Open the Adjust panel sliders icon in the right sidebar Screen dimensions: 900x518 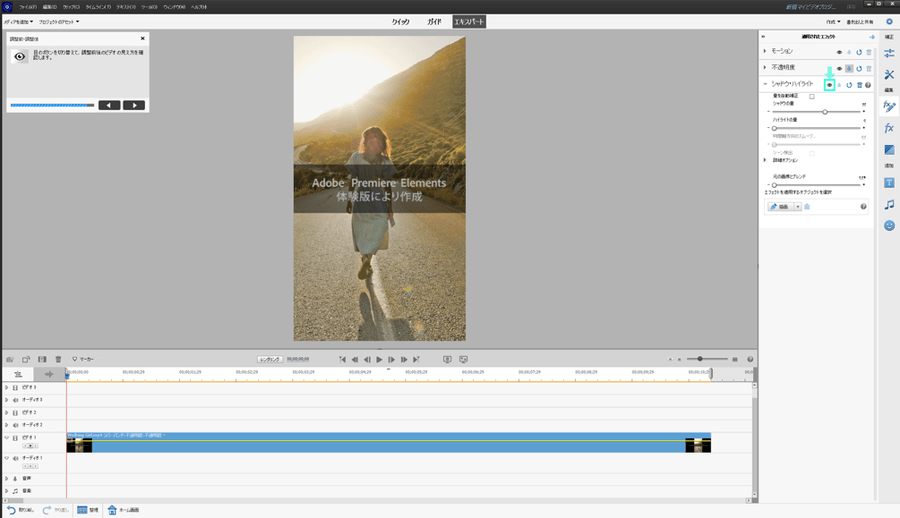click(889, 53)
